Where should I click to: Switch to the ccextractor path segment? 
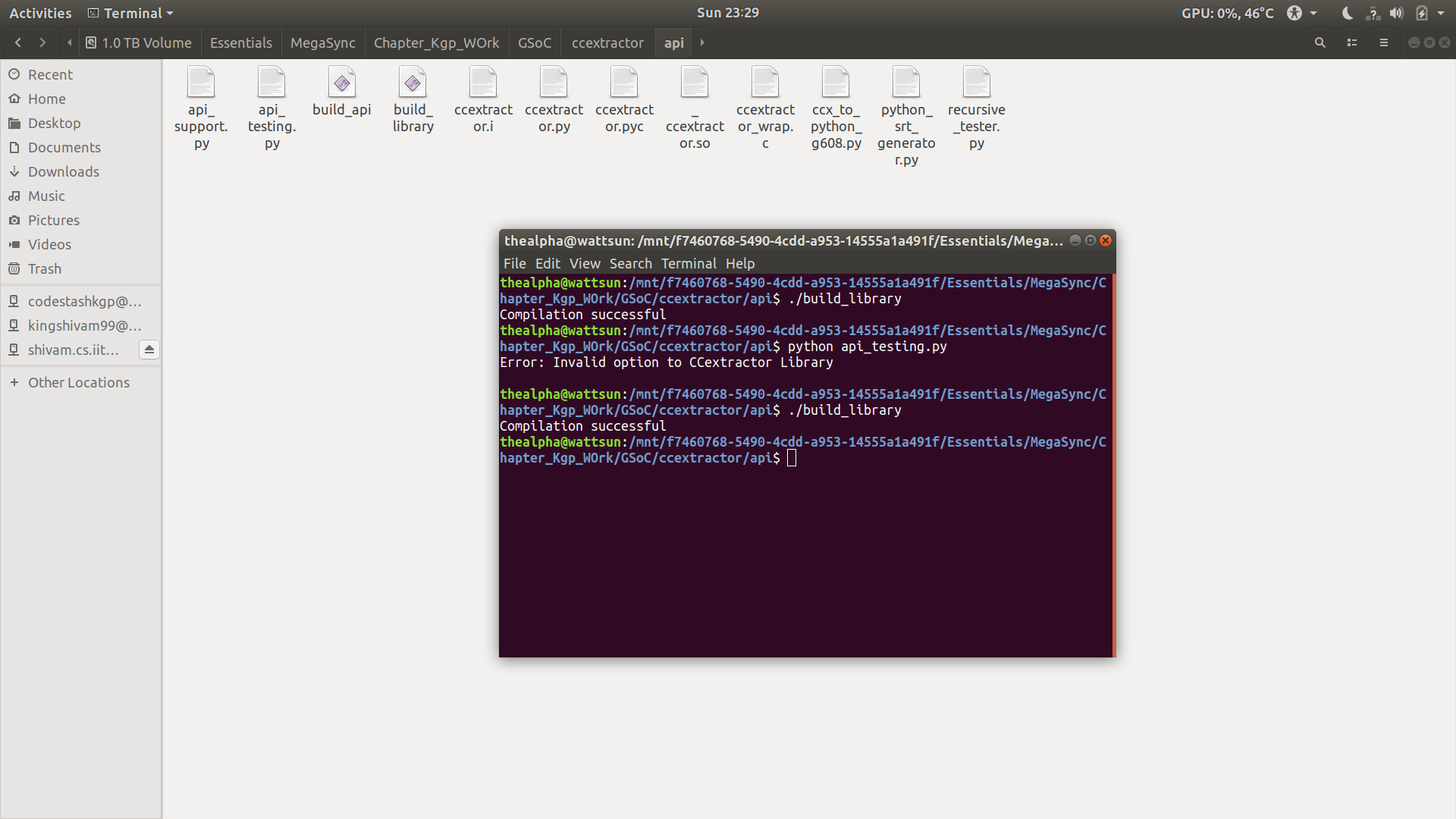pyautogui.click(x=607, y=42)
